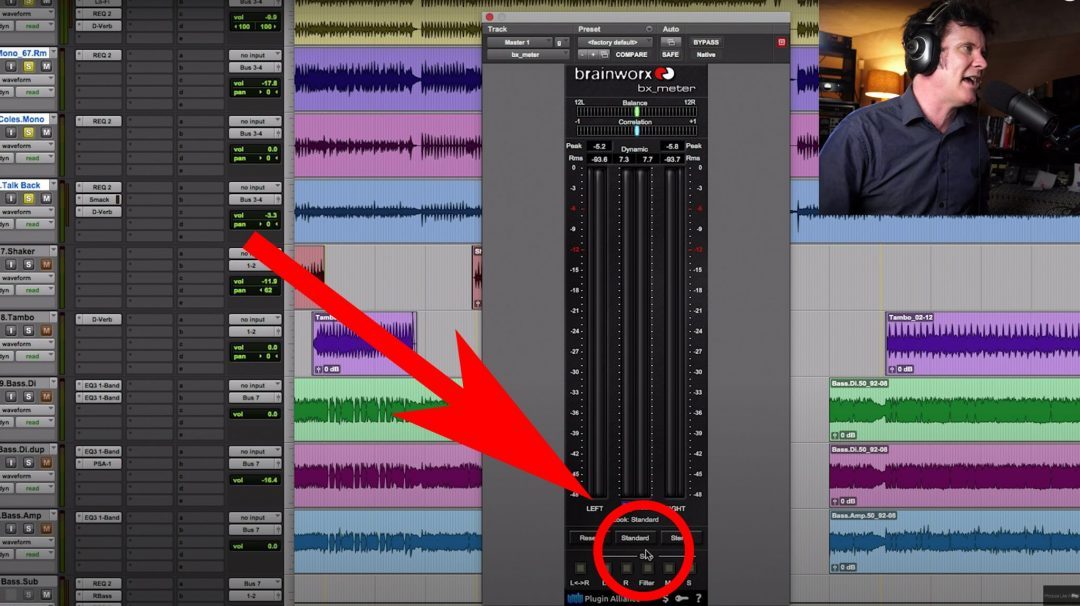Solo the Mono_67.Rm track
1080x606 pixels.
coord(28,66)
